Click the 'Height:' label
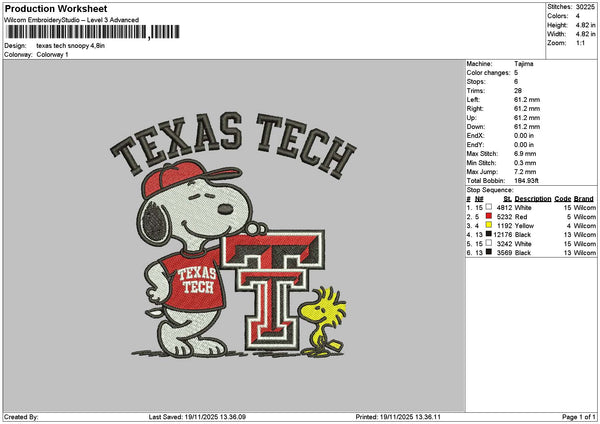The image size is (600, 424). click(558, 25)
